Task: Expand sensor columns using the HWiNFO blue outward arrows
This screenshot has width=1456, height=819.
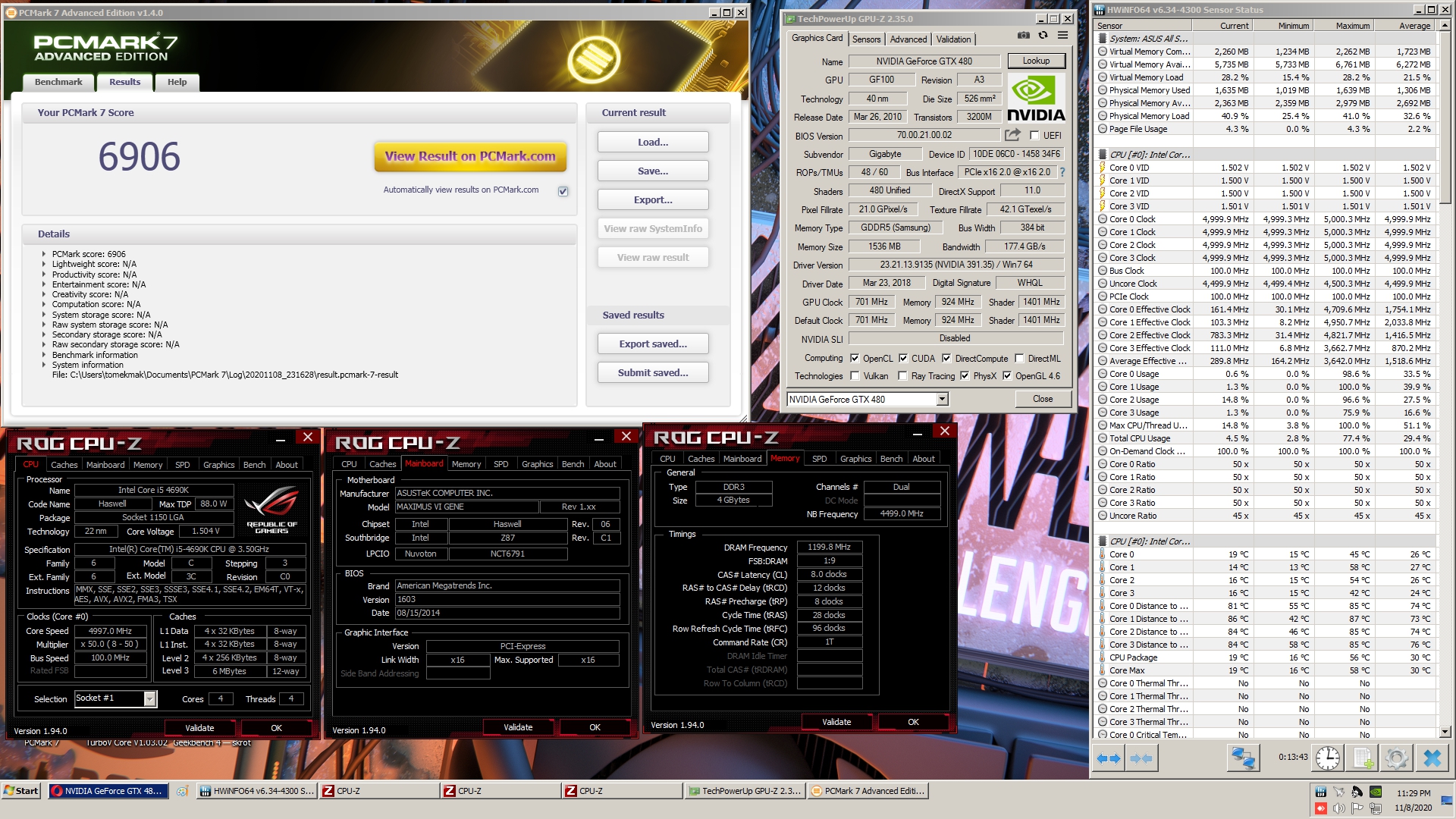Action: [1109, 758]
